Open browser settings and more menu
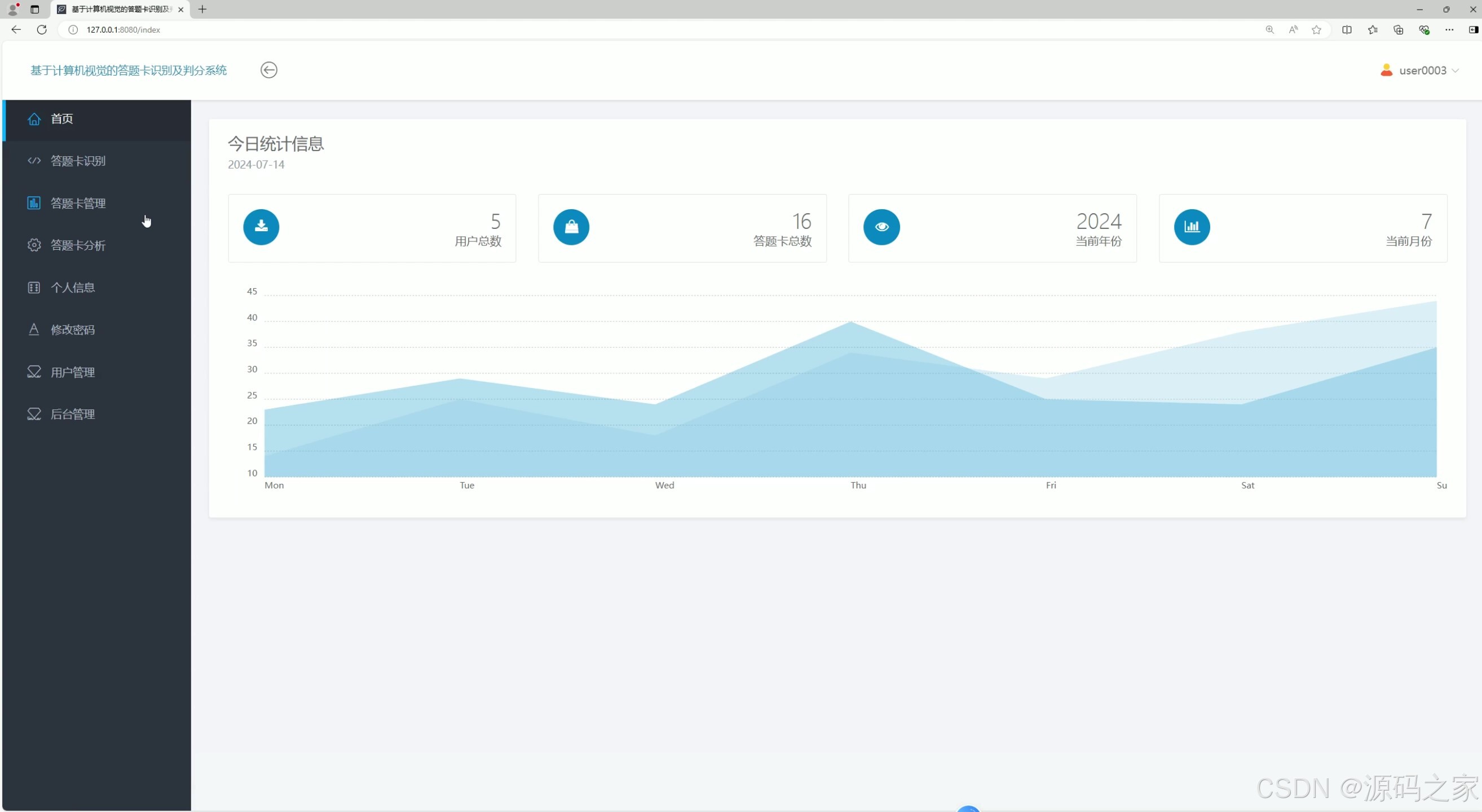This screenshot has height=812, width=1482. click(1449, 30)
